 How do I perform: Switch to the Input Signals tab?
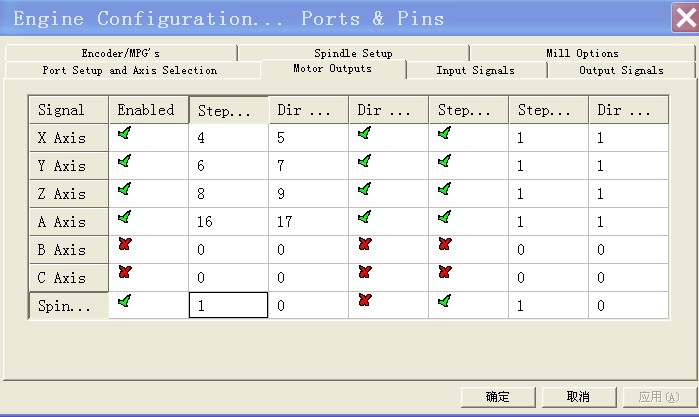click(475, 71)
